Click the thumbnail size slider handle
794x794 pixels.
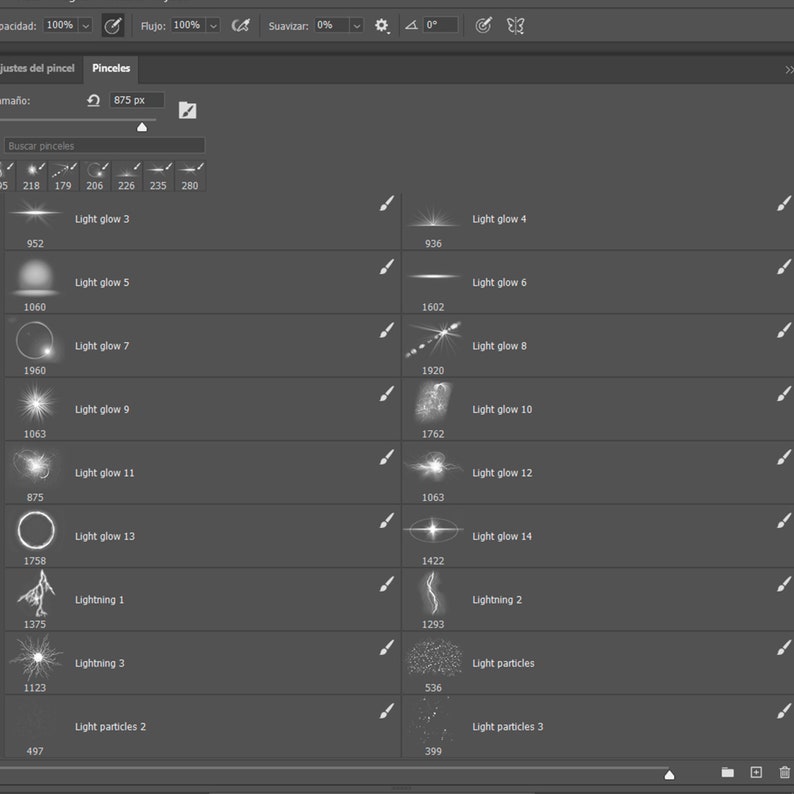click(669, 774)
